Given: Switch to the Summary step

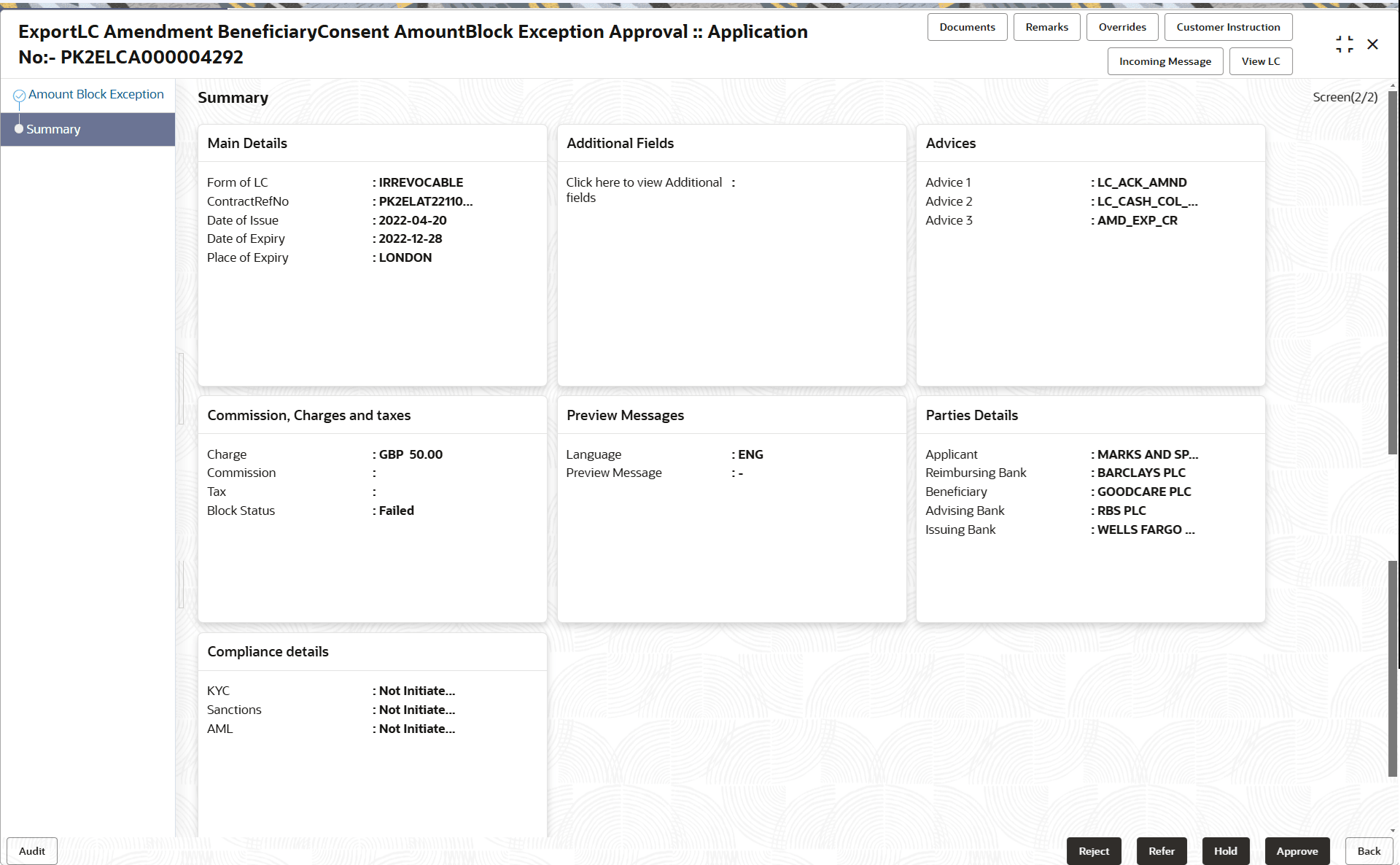Looking at the screenshot, I should 52,129.
